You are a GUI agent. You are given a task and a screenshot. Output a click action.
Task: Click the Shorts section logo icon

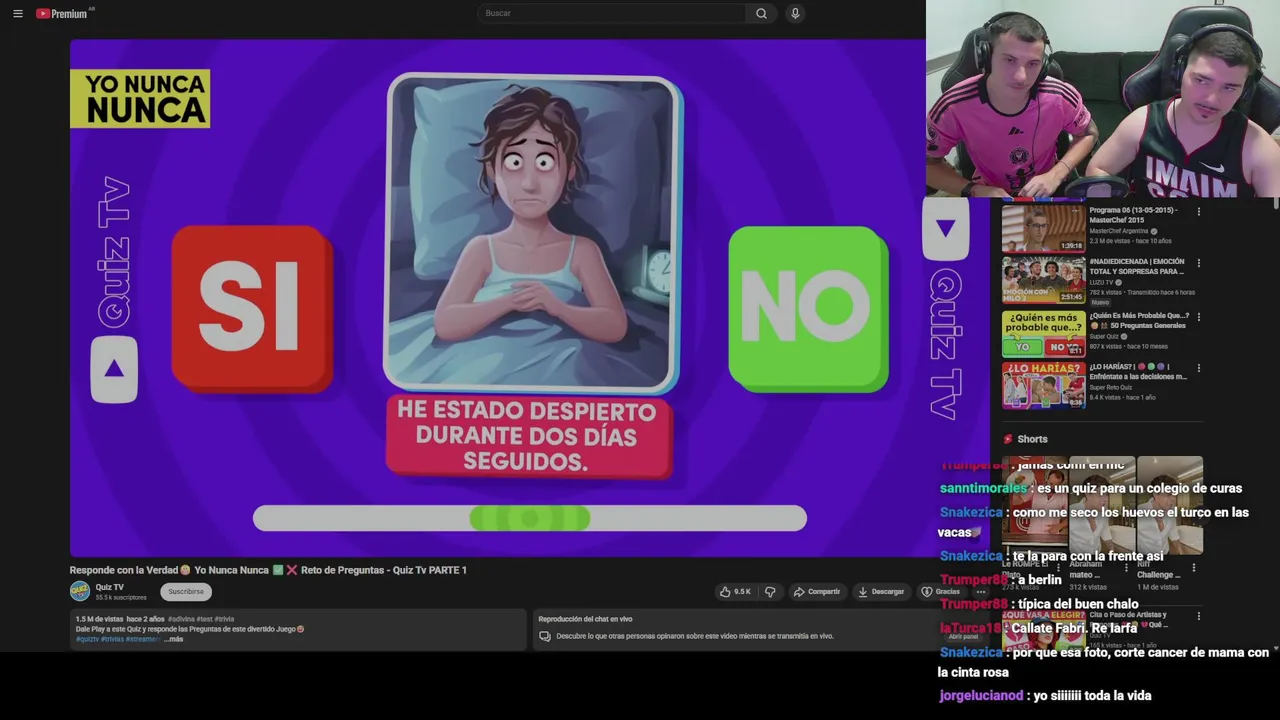click(1008, 439)
